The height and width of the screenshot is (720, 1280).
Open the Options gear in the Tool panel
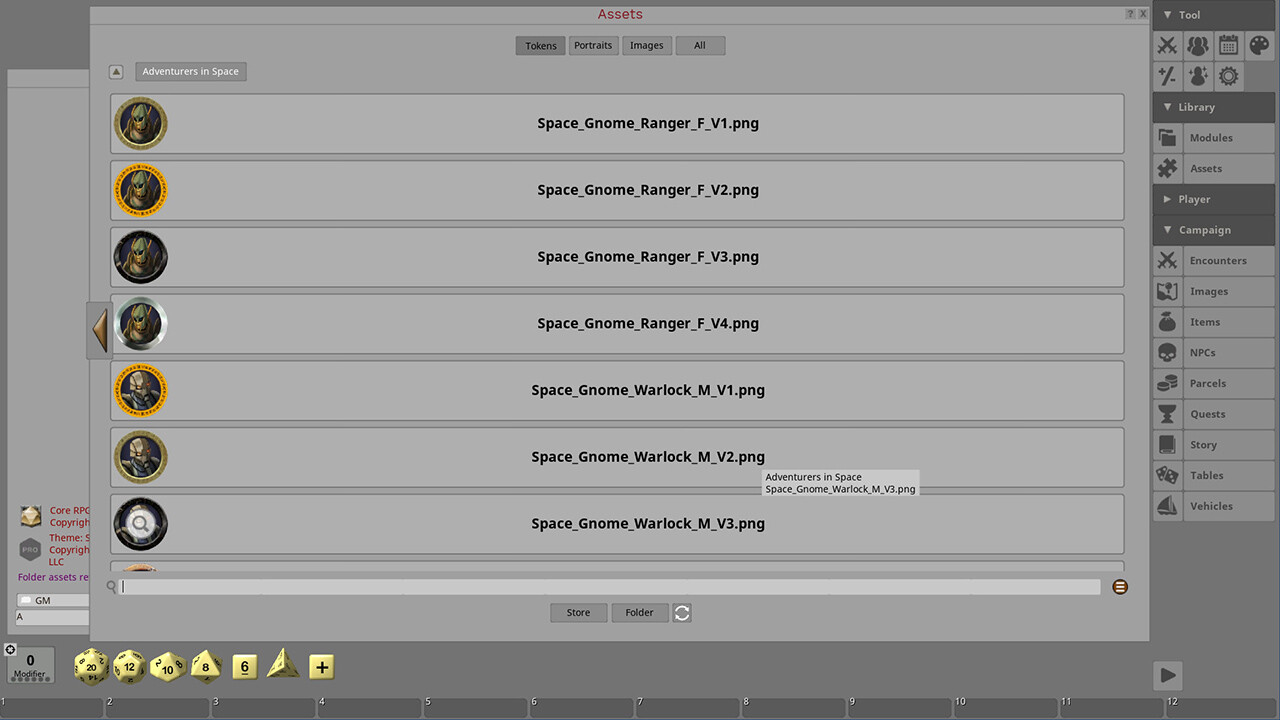tap(1228, 75)
